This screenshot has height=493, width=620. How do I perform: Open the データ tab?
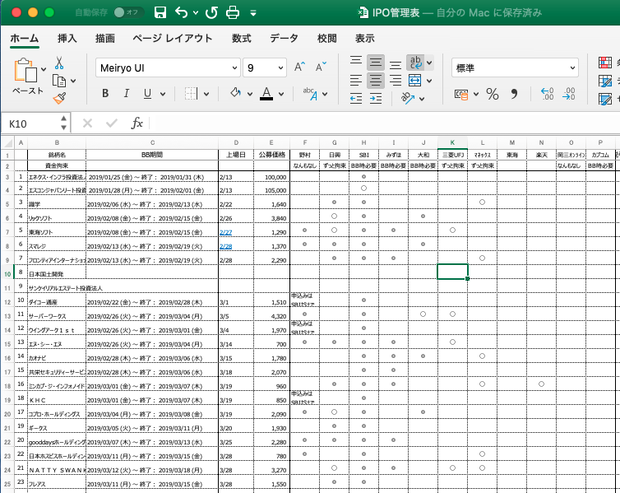[284, 38]
